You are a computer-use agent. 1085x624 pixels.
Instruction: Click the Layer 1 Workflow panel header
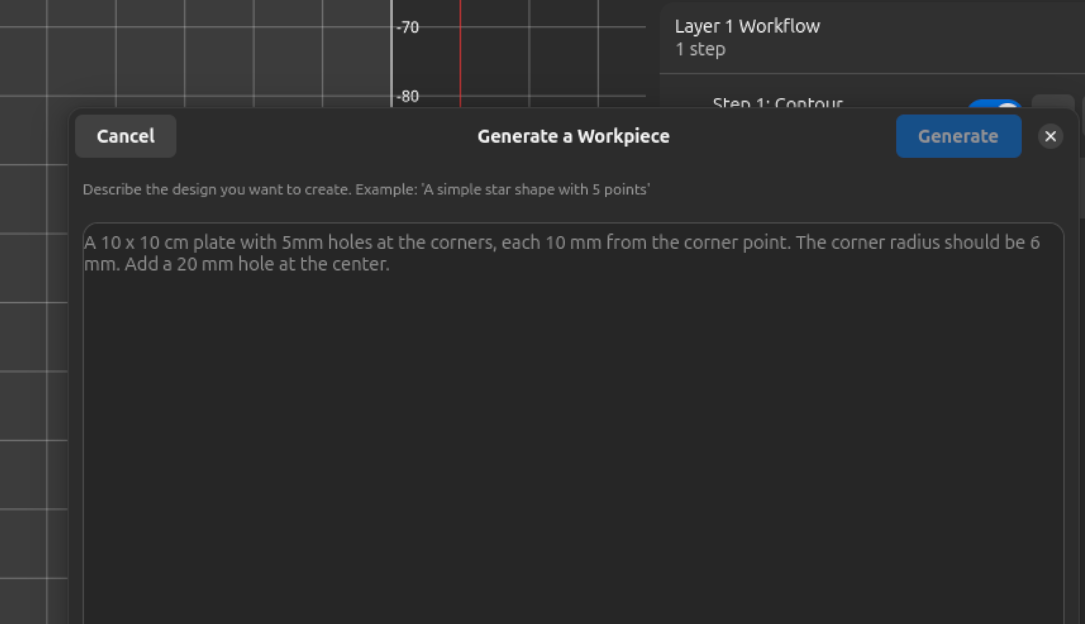click(747, 26)
